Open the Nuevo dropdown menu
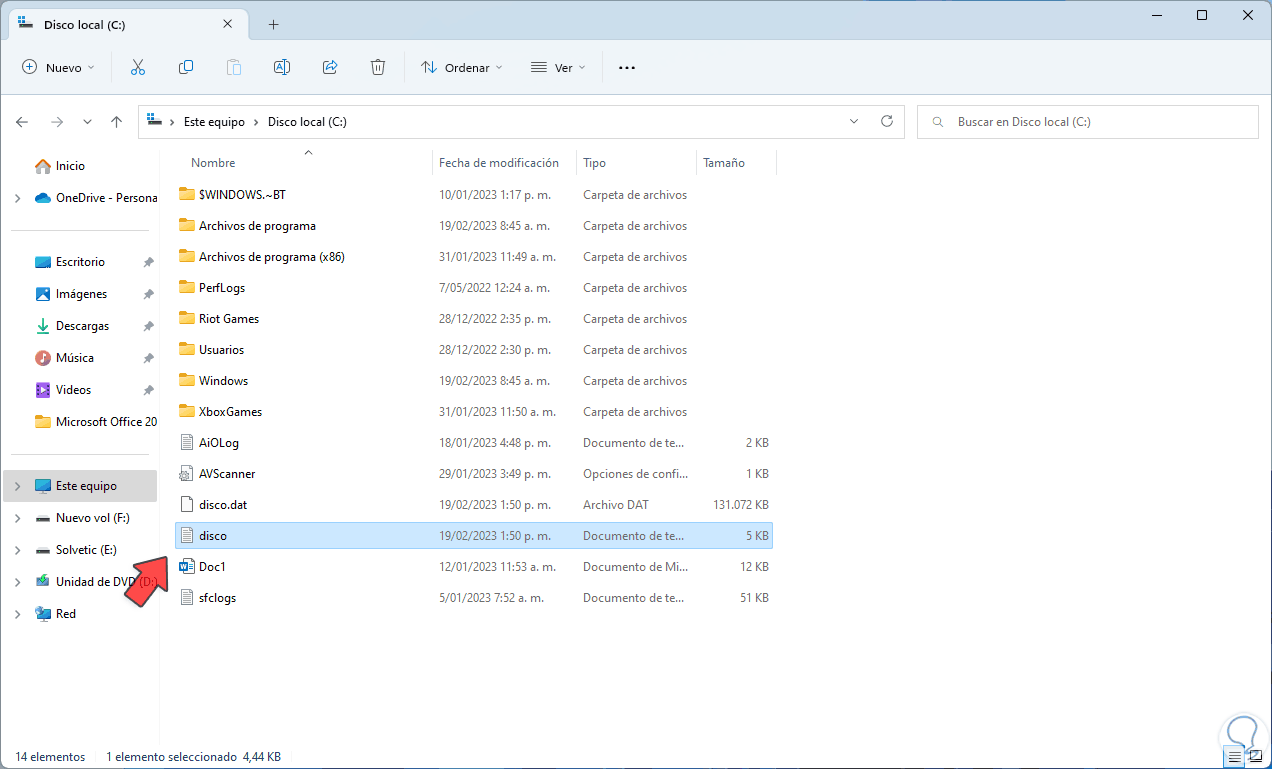The height and width of the screenshot is (769, 1272). (58, 67)
